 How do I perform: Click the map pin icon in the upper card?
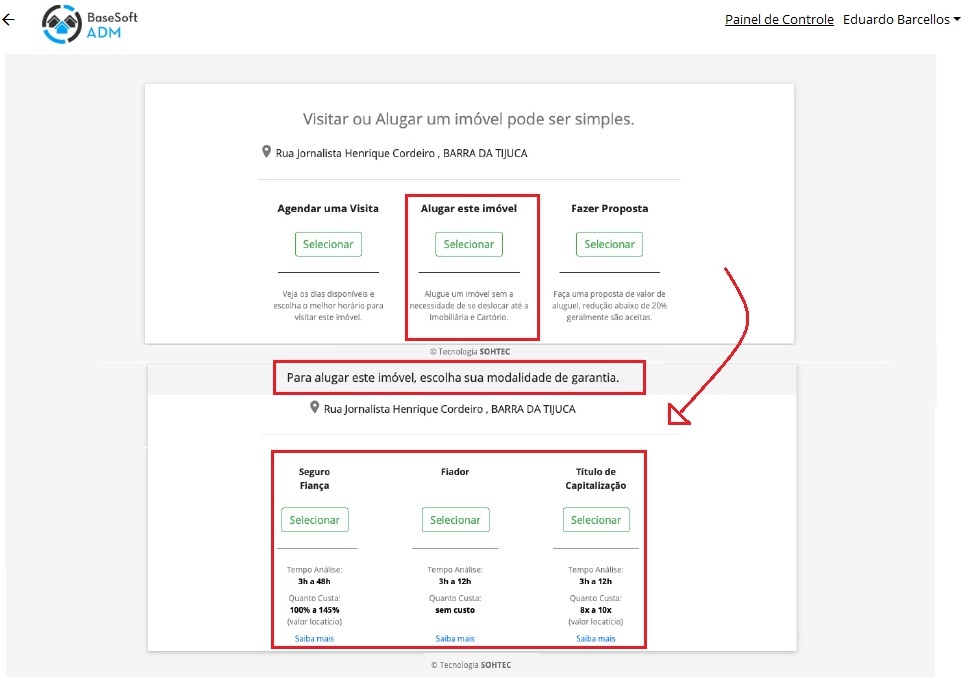click(x=267, y=152)
